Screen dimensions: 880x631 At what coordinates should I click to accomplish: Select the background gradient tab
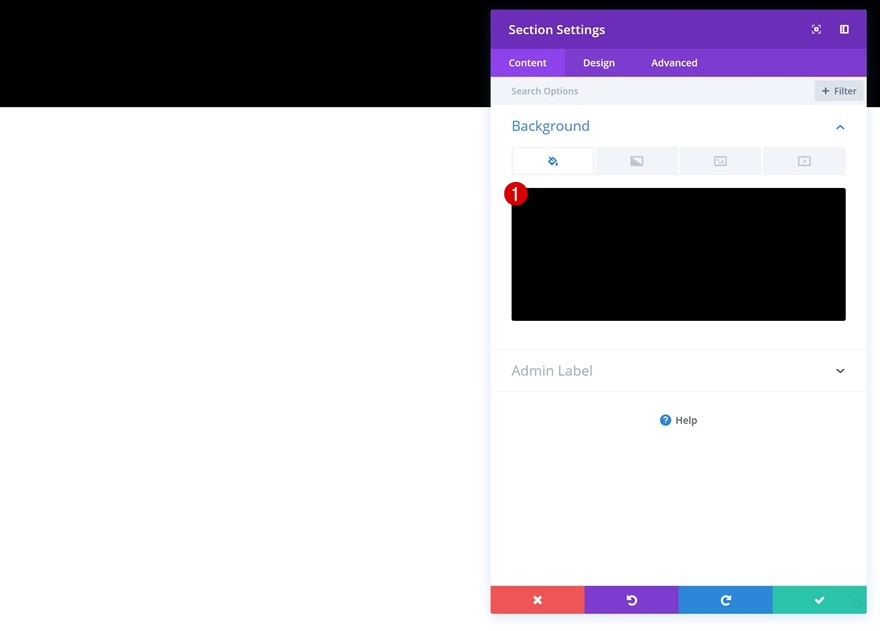[636, 161]
